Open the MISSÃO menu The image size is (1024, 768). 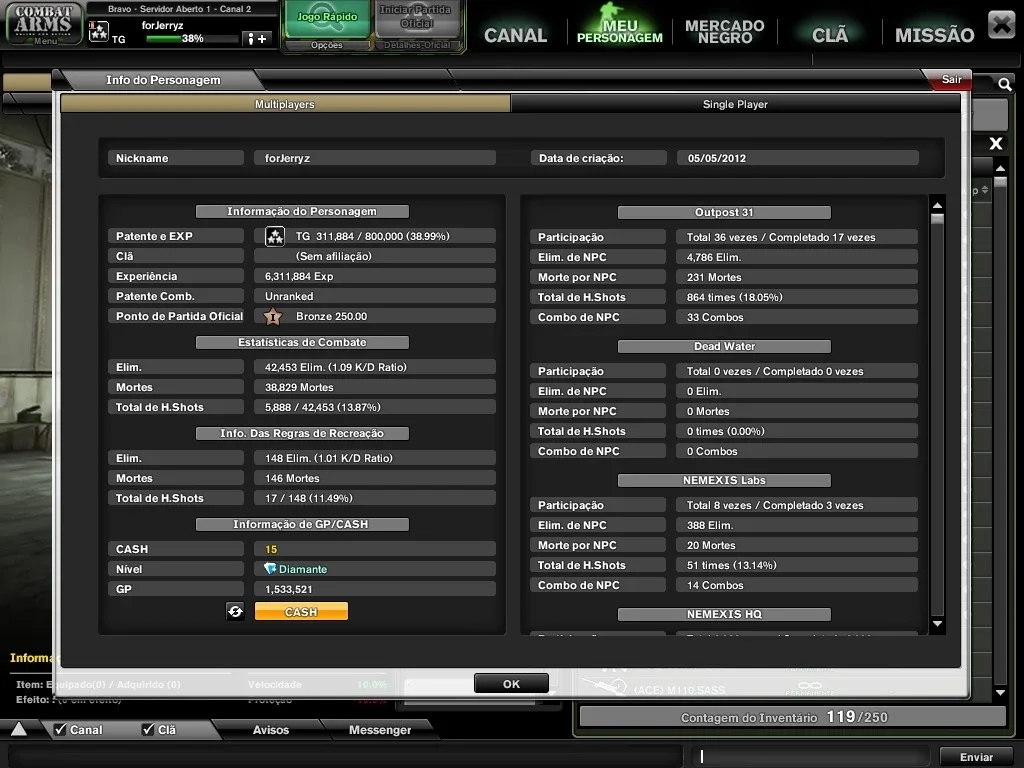[x=934, y=35]
